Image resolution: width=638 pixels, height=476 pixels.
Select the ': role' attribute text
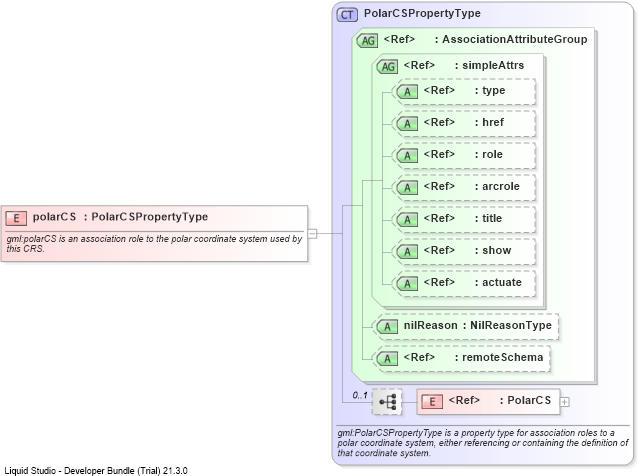[489, 154]
